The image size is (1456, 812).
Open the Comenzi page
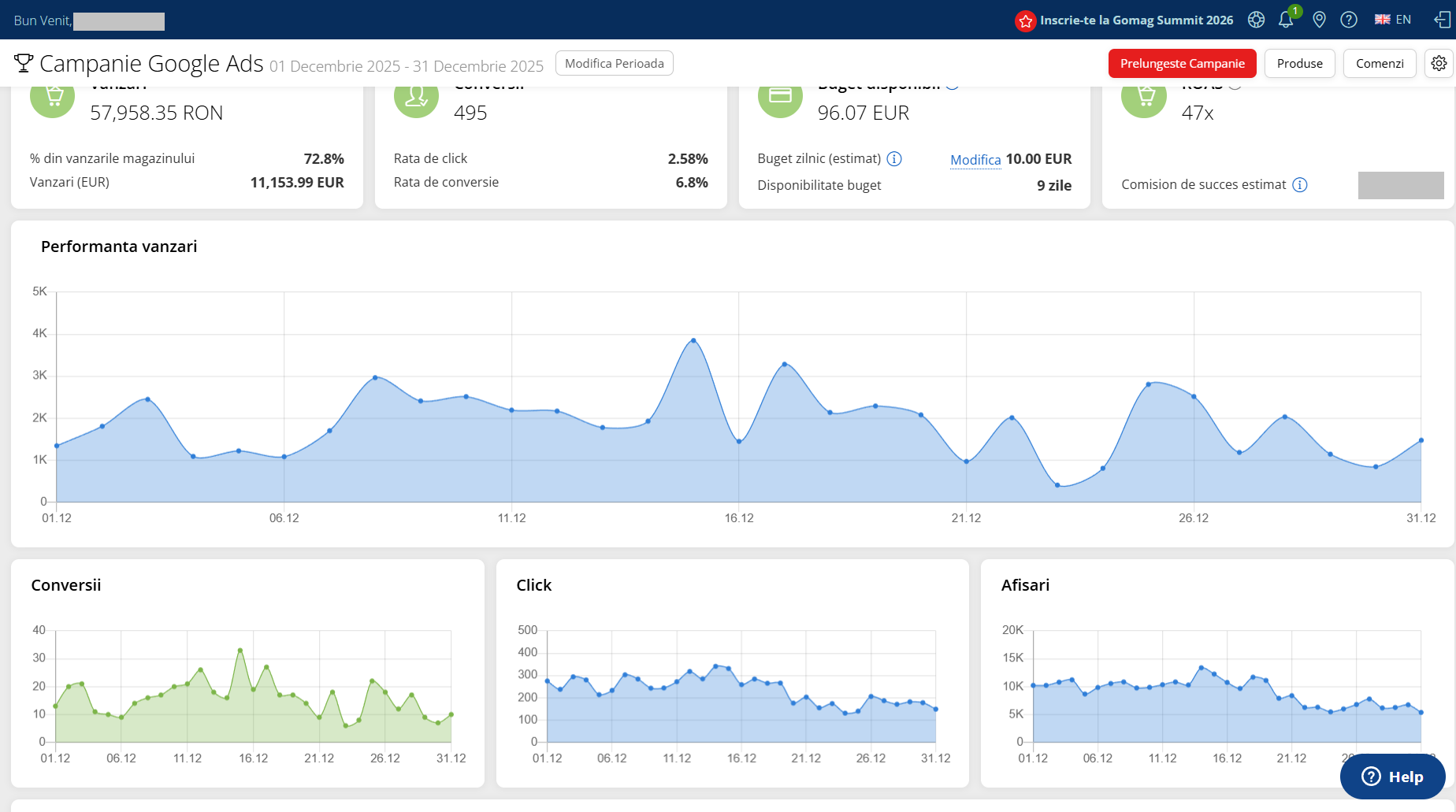[1380, 64]
